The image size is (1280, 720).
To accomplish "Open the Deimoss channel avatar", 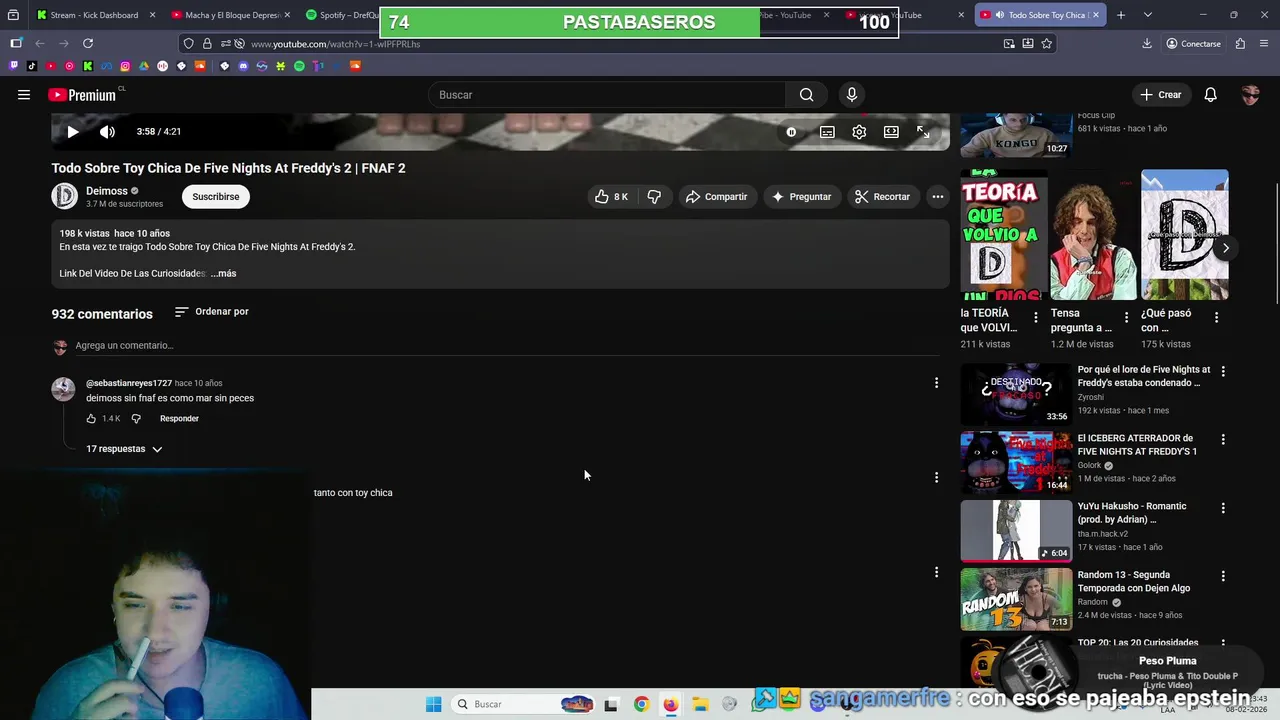I will point(65,196).
